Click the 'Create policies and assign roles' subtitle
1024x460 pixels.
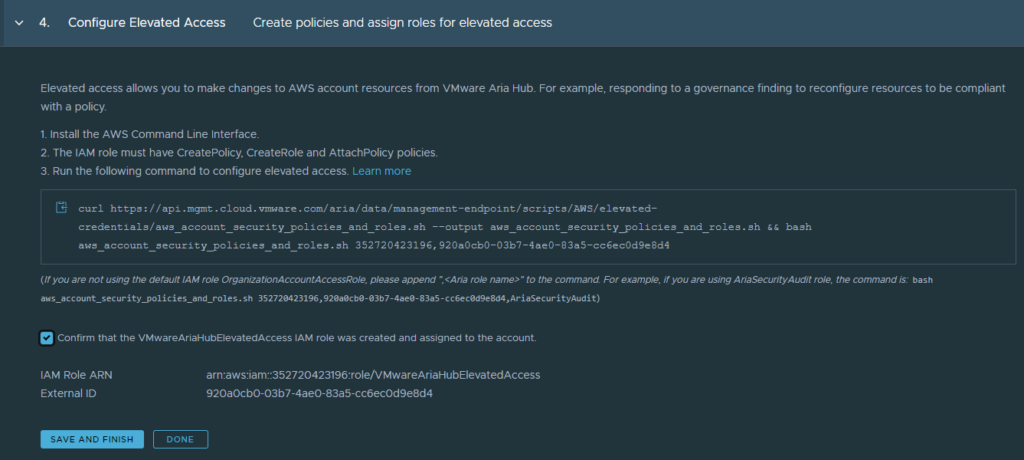coord(402,23)
